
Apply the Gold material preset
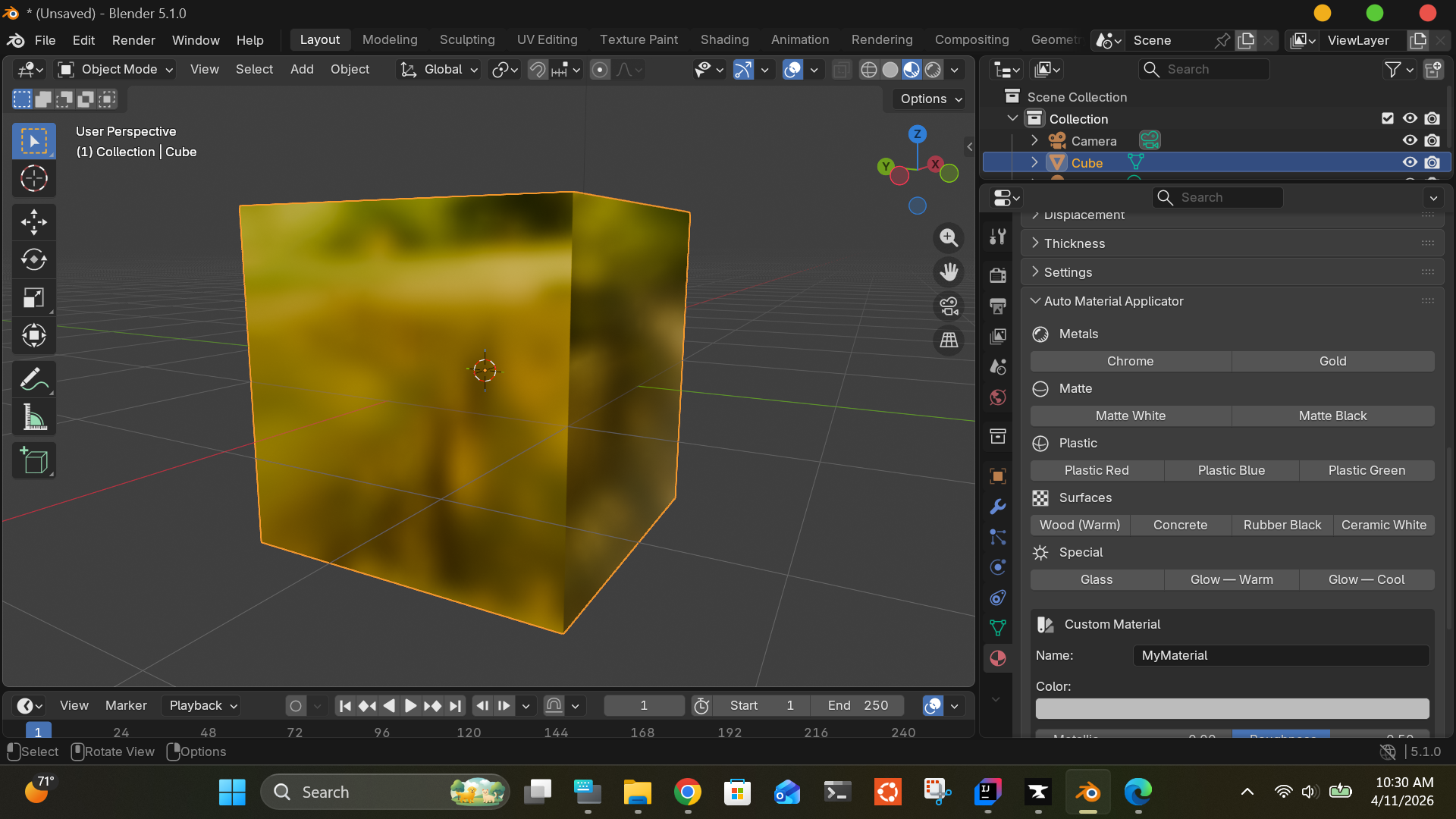(x=1332, y=361)
